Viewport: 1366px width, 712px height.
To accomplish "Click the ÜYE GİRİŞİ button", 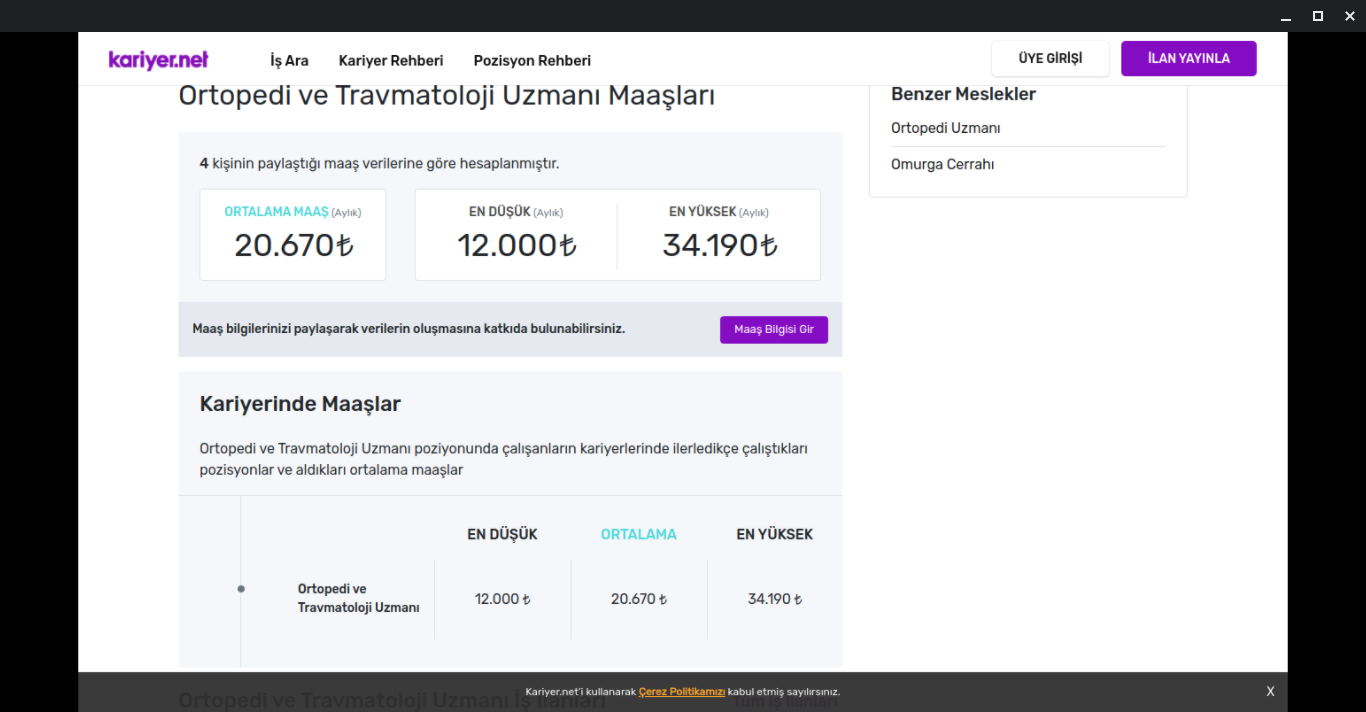I will [1050, 59].
